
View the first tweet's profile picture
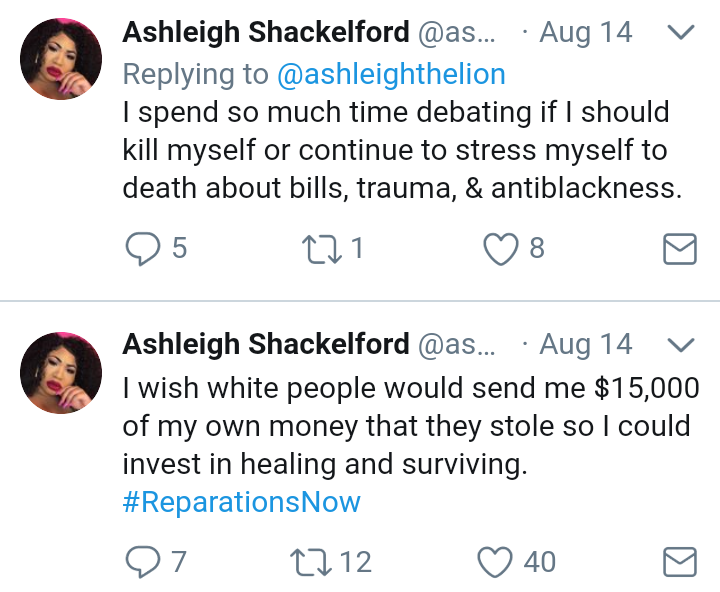click(x=61, y=59)
